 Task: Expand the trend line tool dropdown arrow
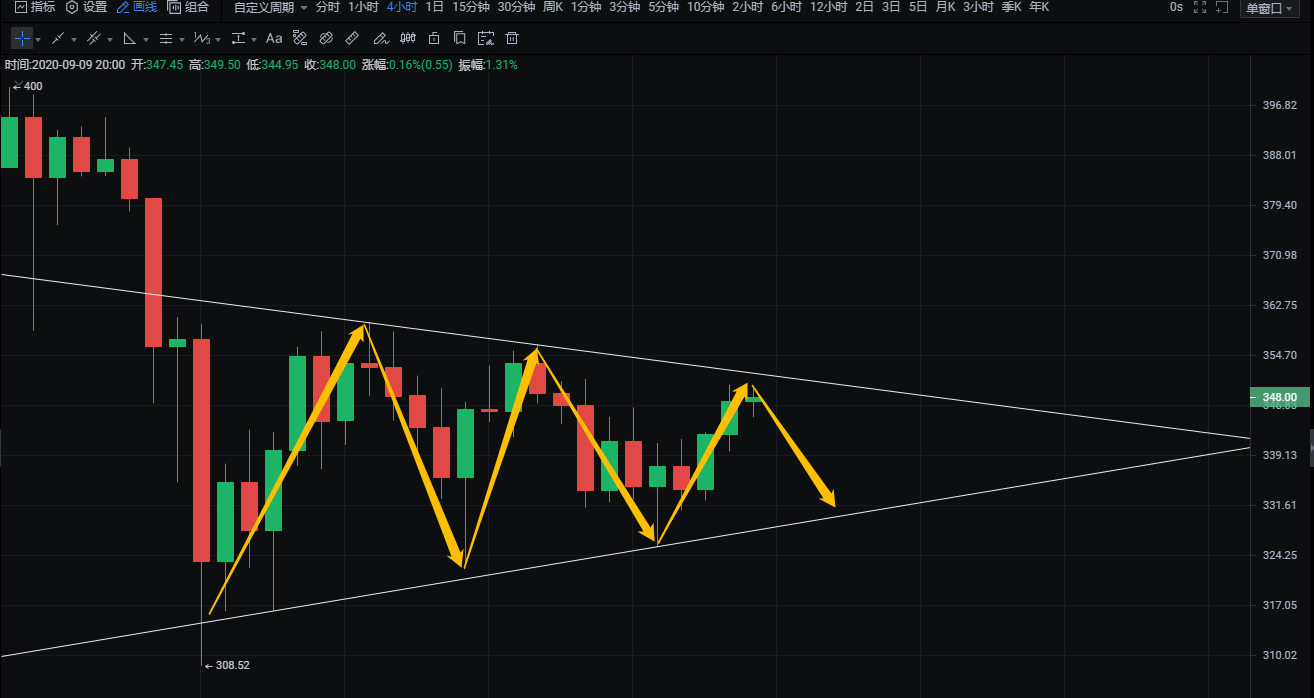(74, 40)
